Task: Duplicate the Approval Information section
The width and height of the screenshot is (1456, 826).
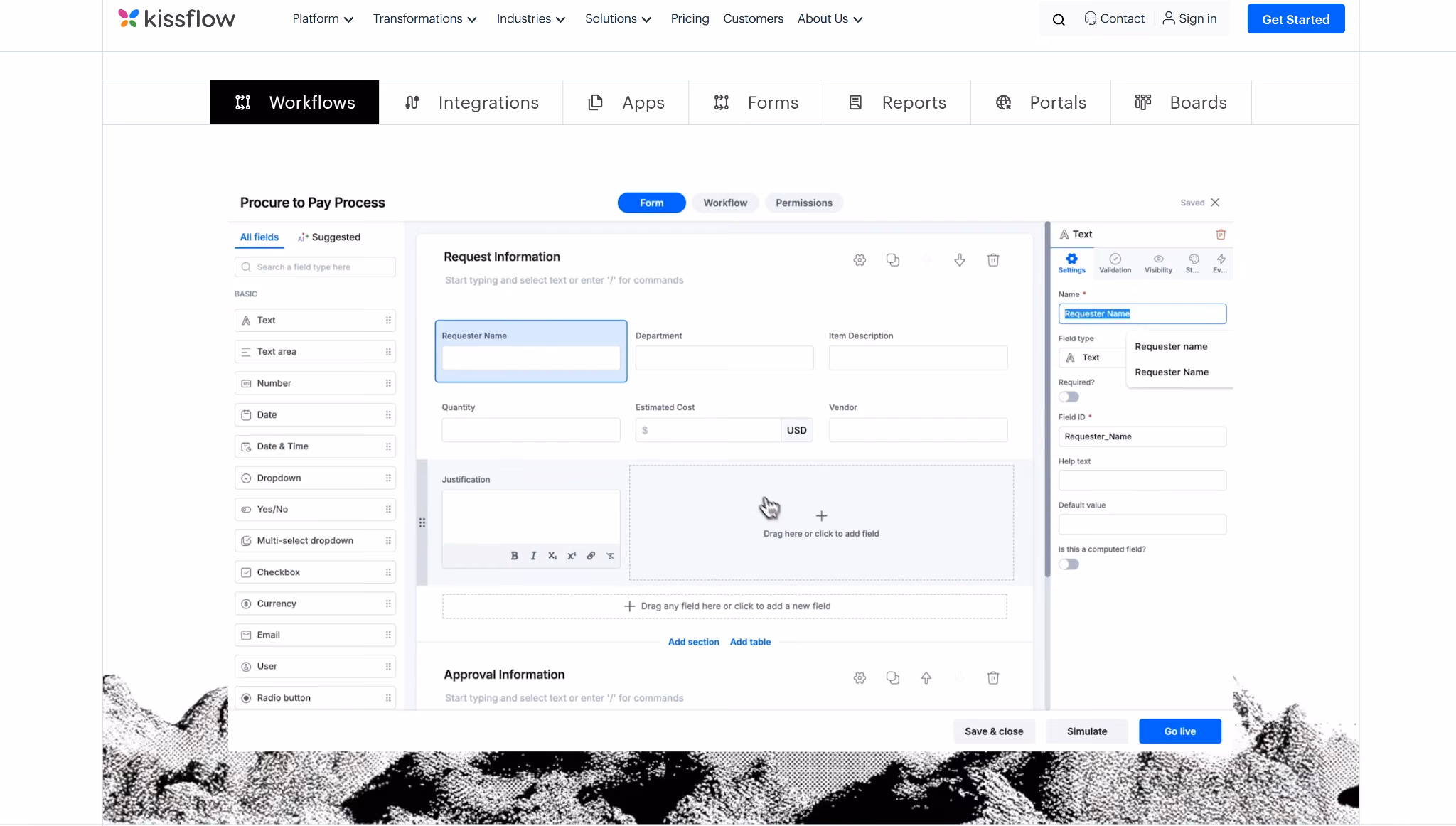Action: tap(893, 678)
